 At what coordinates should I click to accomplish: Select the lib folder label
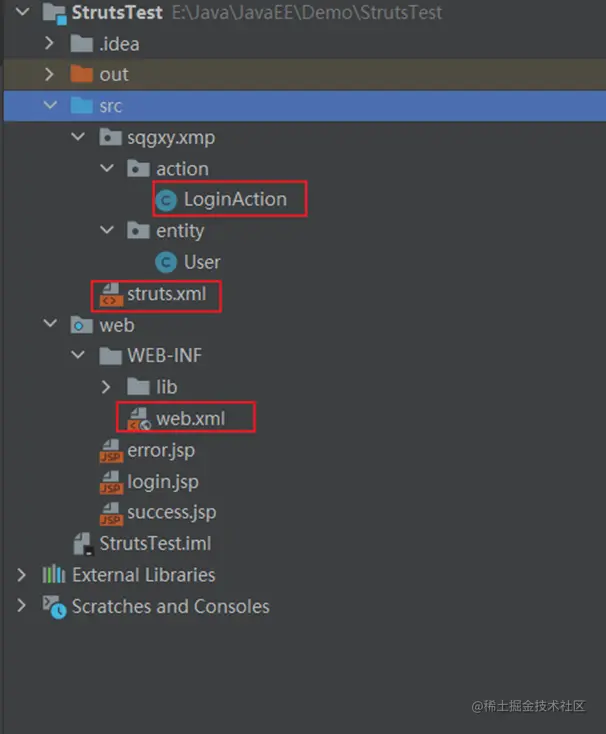[x=167, y=387]
